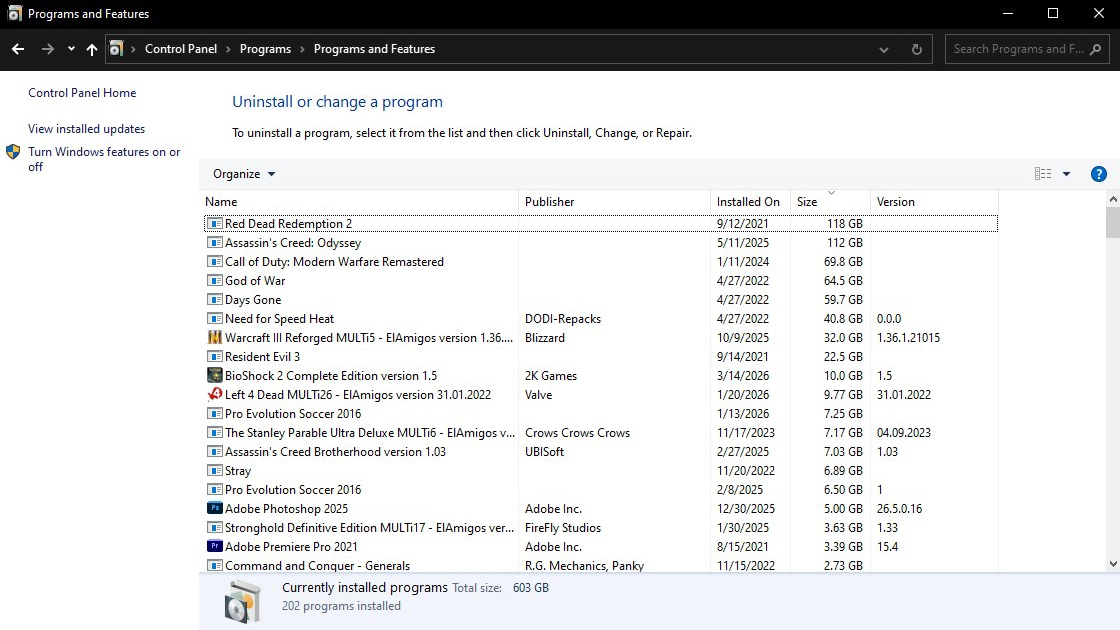This screenshot has height=630, width=1120.
Task: Select Days Gone program icon
Action: coord(214,299)
